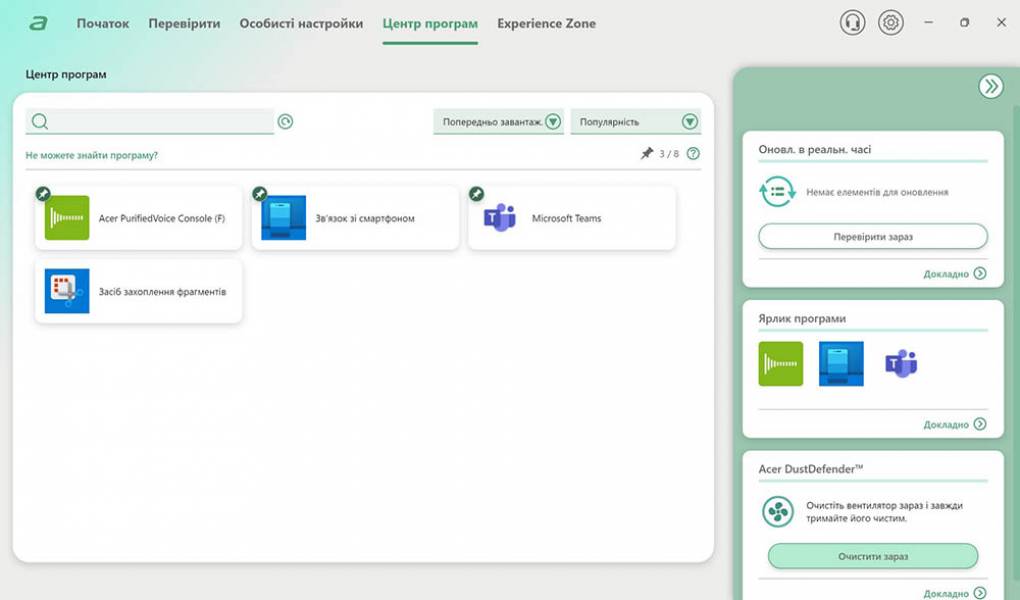The width and height of the screenshot is (1020, 600).
Task: Unpin Acer PurifiedVoice Console tile
Action: click(43, 193)
